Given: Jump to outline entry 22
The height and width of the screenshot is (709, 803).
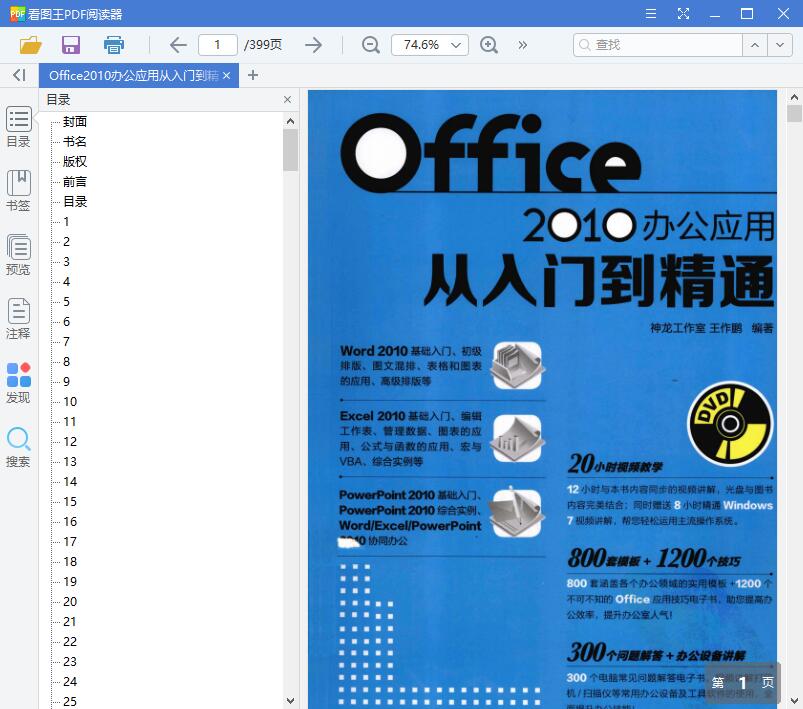Looking at the screenshot, I should pyautogui.click(x=70, y=641).
